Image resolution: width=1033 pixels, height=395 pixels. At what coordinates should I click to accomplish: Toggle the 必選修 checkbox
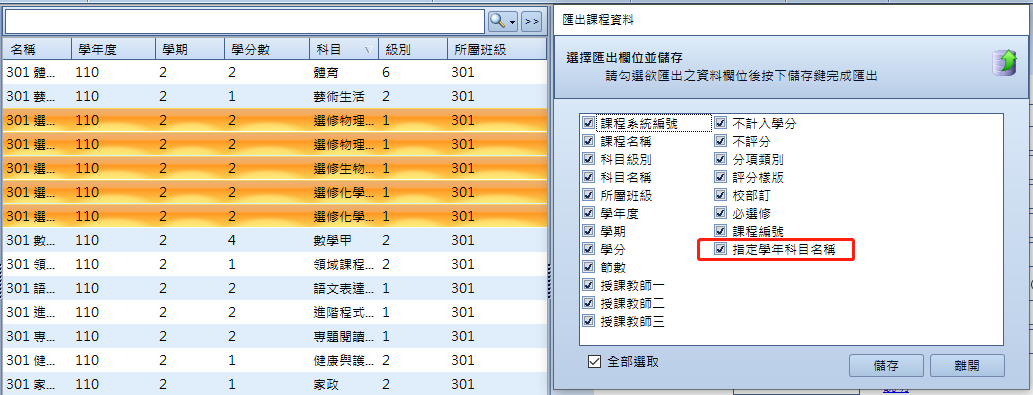[721, 213]
